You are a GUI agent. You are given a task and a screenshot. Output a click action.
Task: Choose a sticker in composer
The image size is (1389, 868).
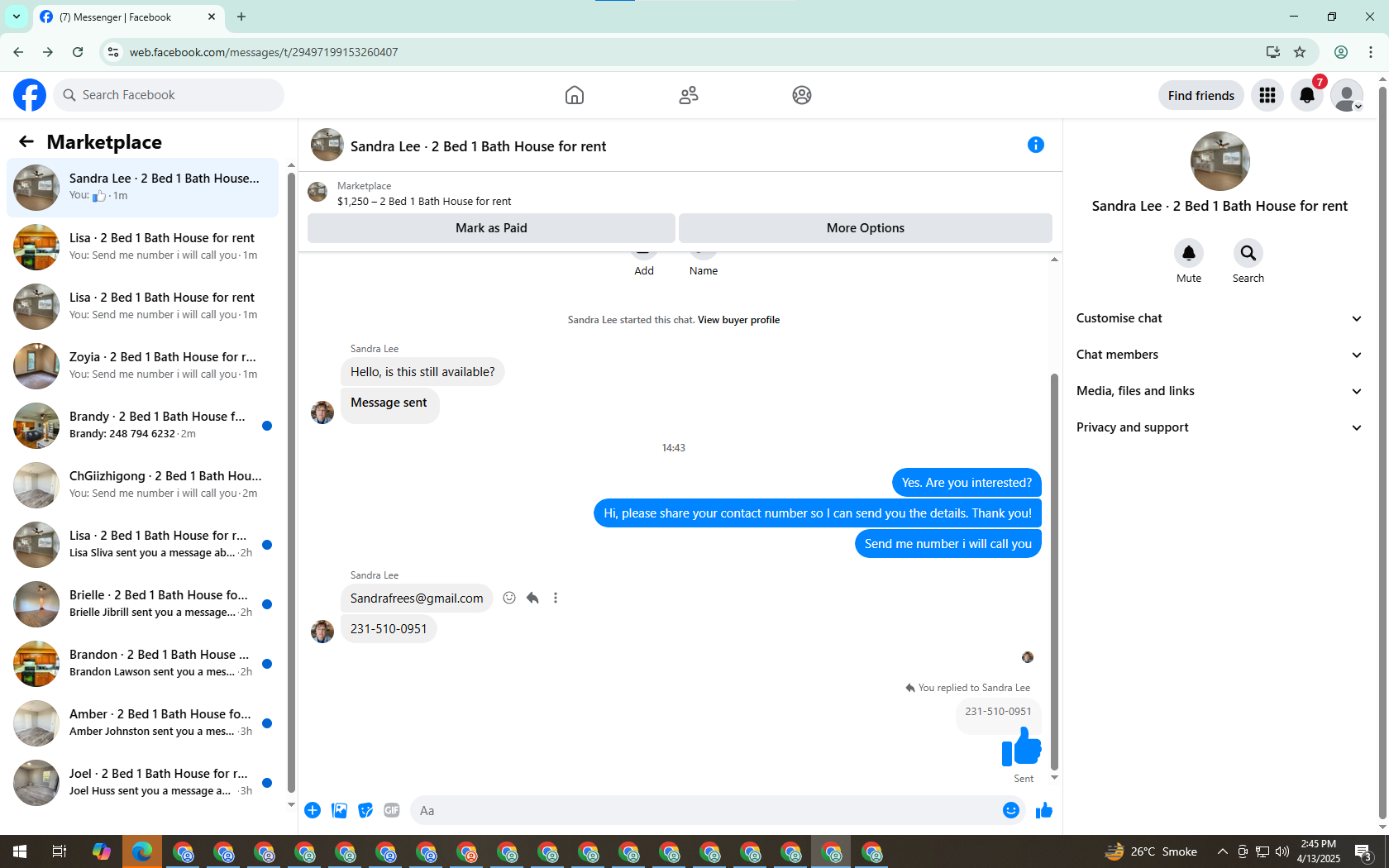(x=365, y=810)
